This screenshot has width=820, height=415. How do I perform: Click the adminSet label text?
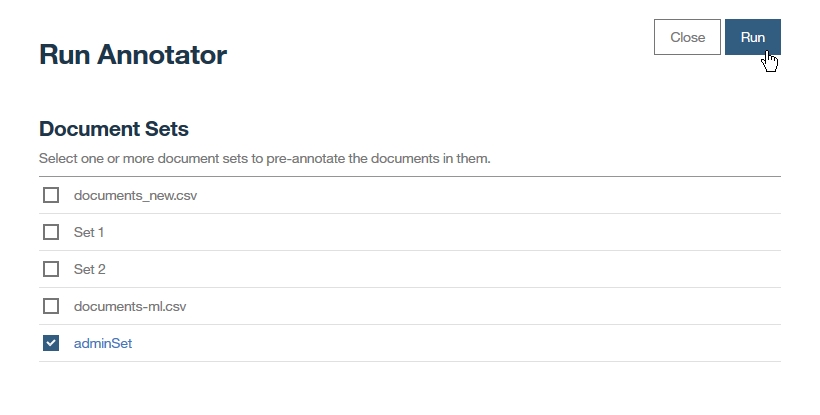103,343
